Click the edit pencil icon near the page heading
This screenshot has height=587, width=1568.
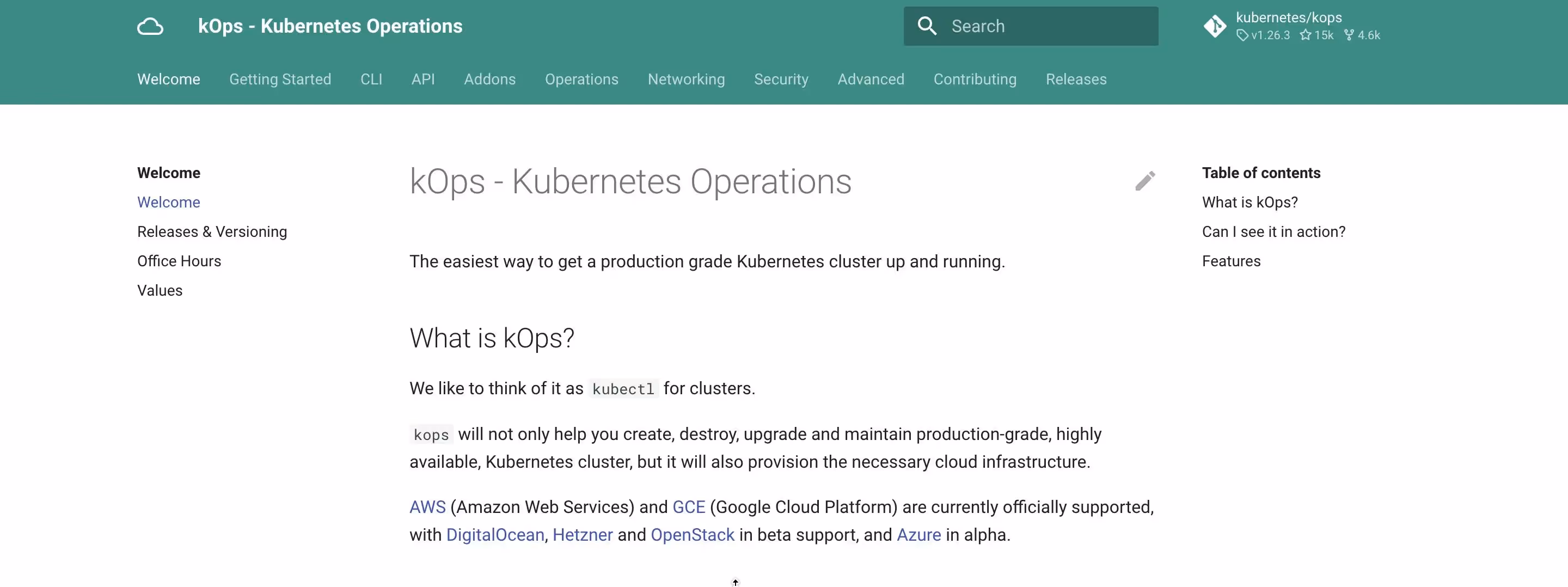coord(1145,180)
